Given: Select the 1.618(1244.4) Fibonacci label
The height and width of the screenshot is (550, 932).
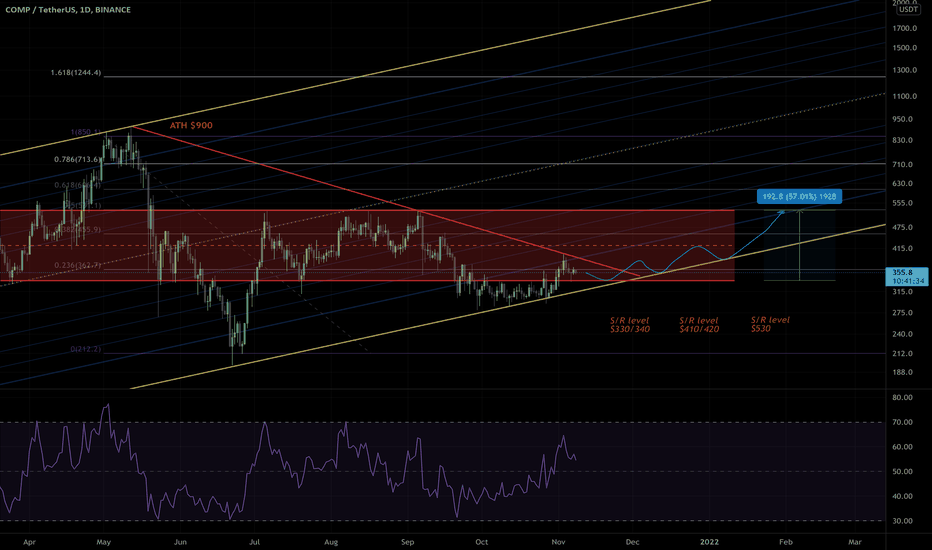Looking at the screenshot, I should [x=75, y=73].
